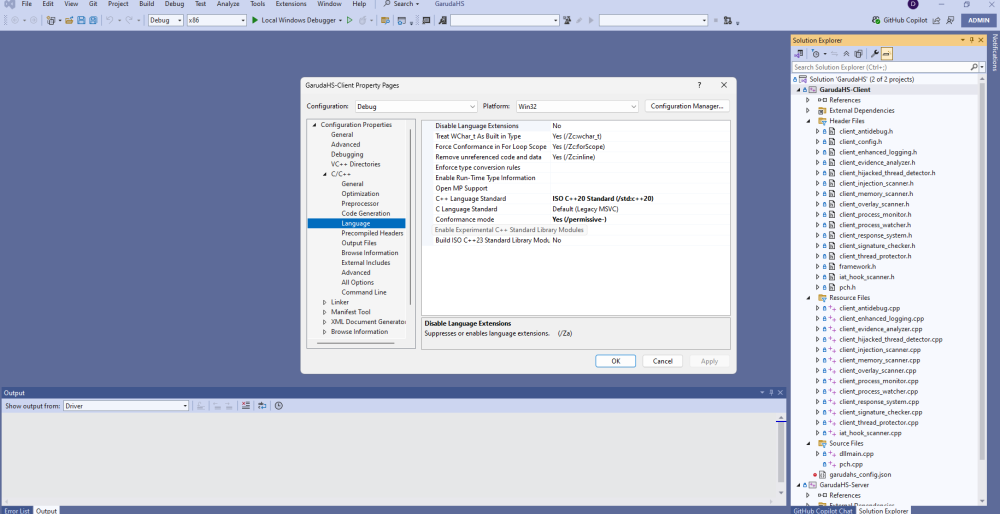Click the user account avatar D
The width and height of the screenshot is (1000, 514).
tap(912, 4)
